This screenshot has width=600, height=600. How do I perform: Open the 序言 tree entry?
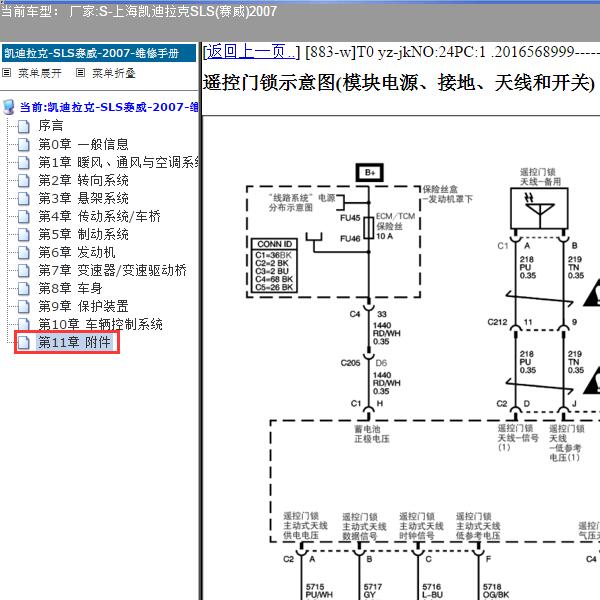pos(51,126)
